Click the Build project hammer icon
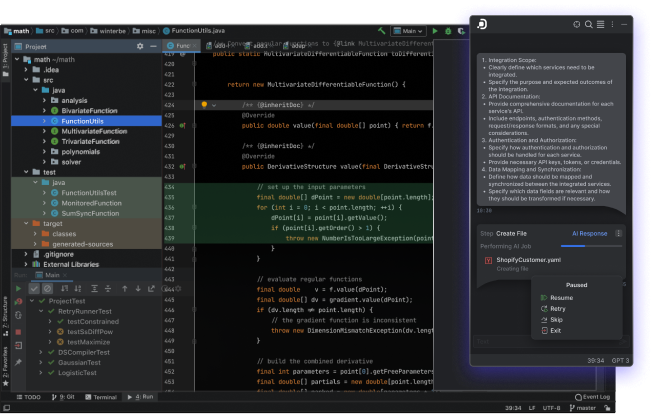Screen dimensions: 654x414 point(382,30)
